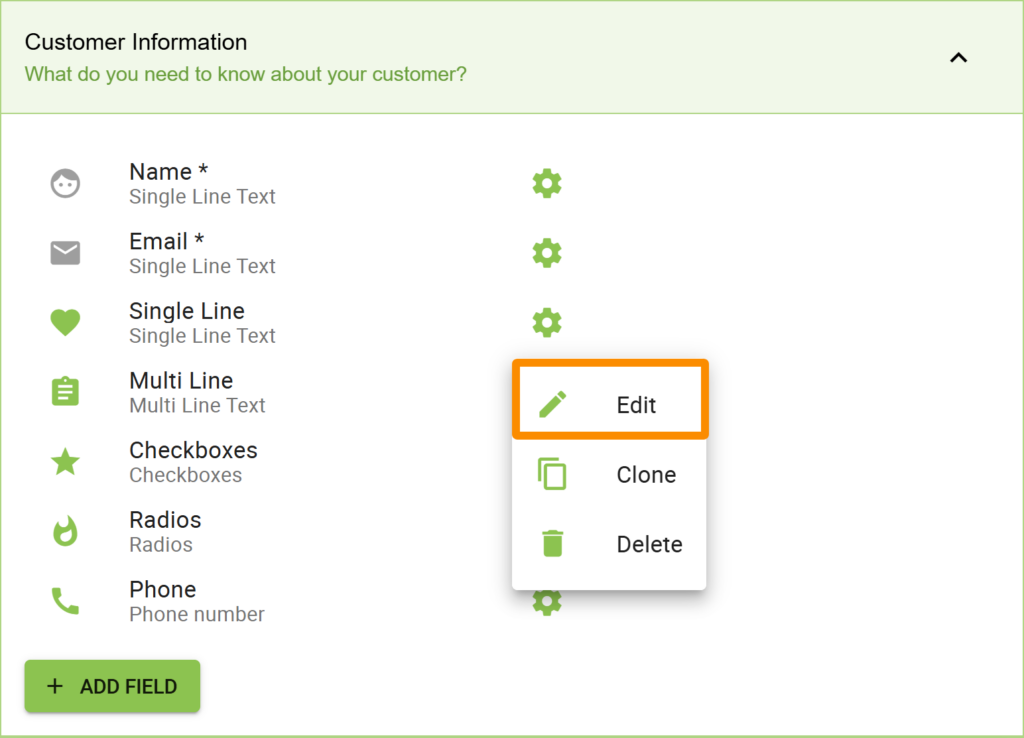The width and height of the screenshot is (1024, 738).
Task: Click the heart icon beside Single Line
Action: tap(65, 323)
